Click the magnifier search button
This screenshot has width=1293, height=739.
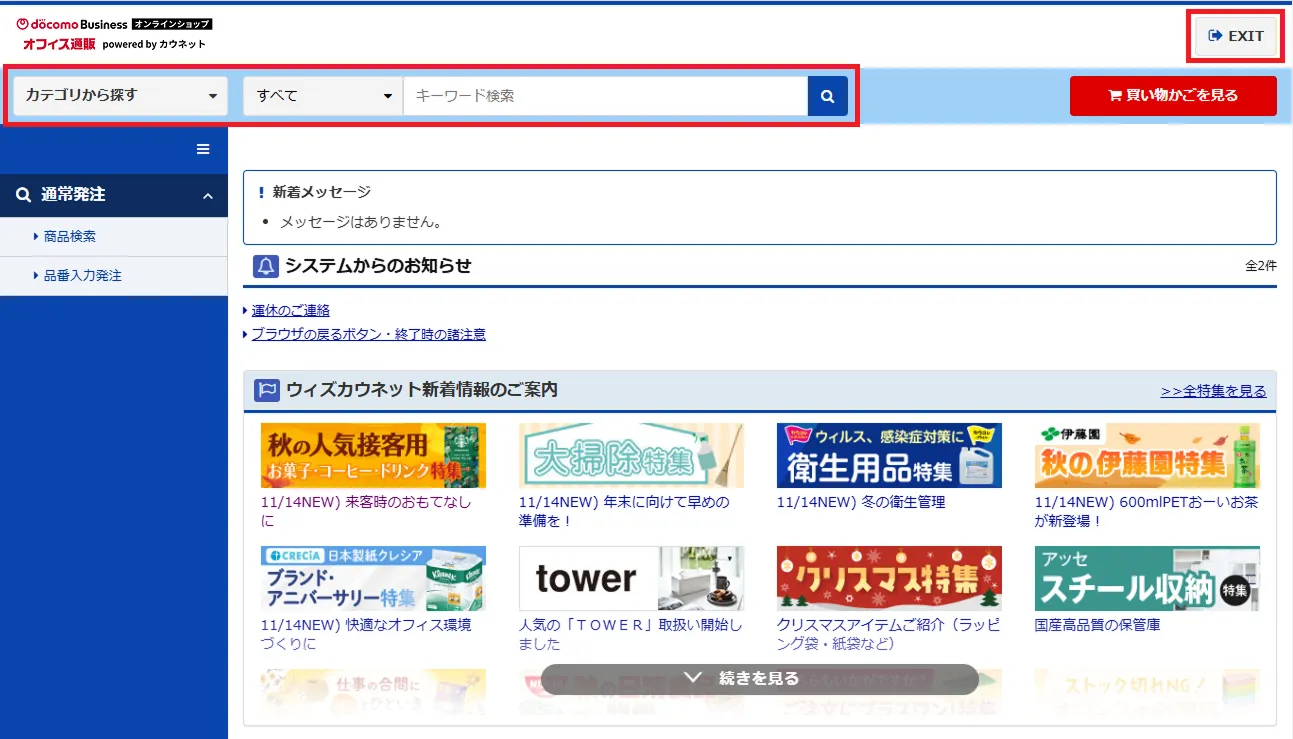(x=827, y=96)
